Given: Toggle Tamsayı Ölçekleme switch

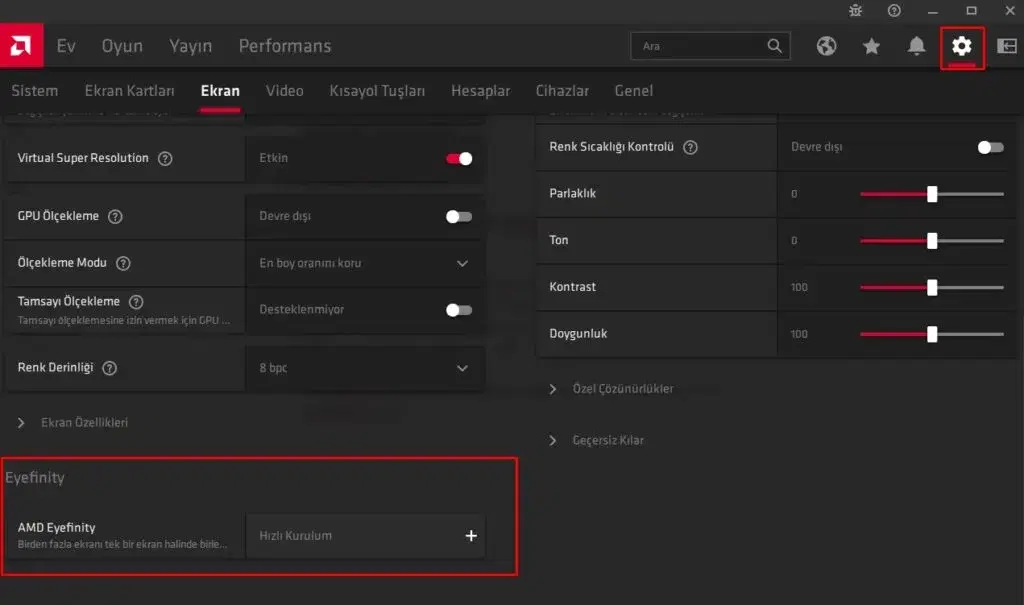Looking at the screenshot, I should [459, 310].
